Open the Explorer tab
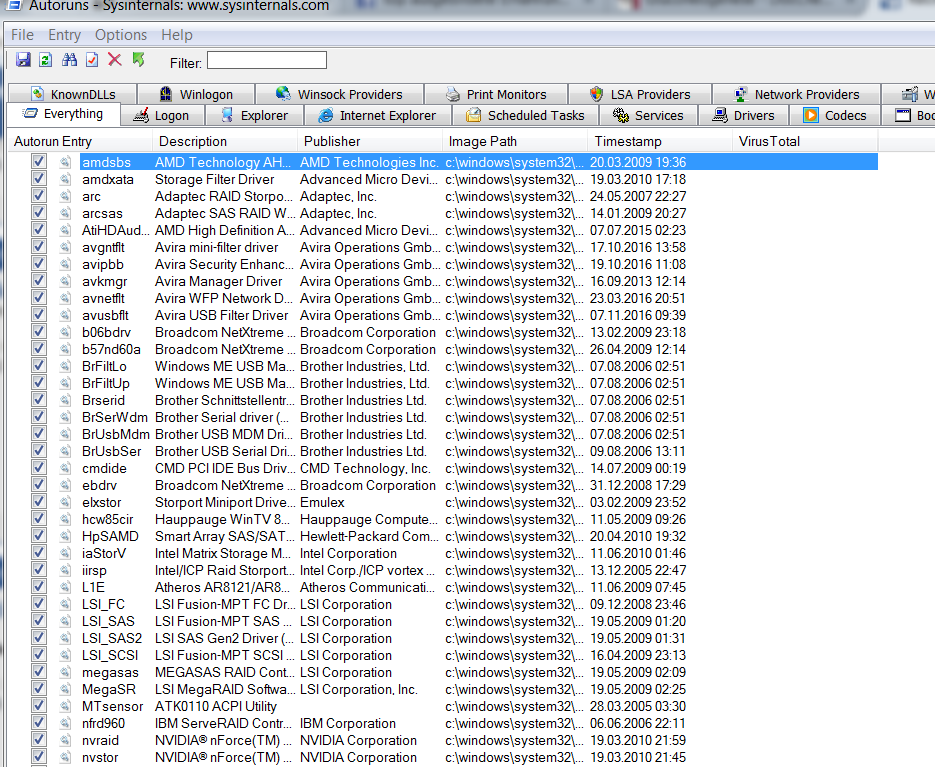This screenshot has height=767, width=935. pyautogui.click(x=255, y=115)
